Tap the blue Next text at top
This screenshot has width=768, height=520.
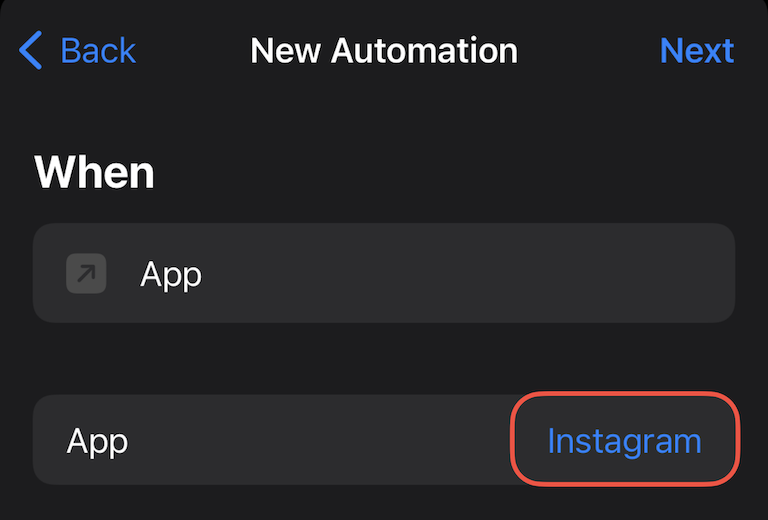click(x=697, y=50)
